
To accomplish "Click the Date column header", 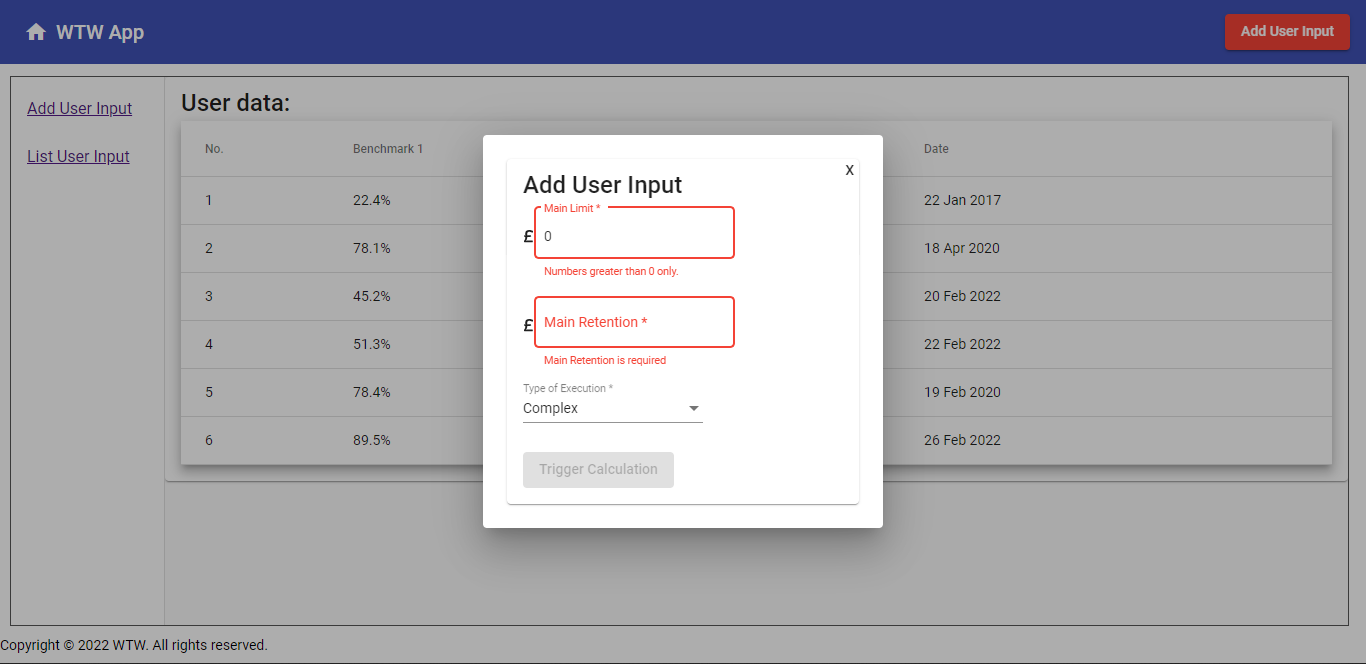I will click(x=935, y=148).
